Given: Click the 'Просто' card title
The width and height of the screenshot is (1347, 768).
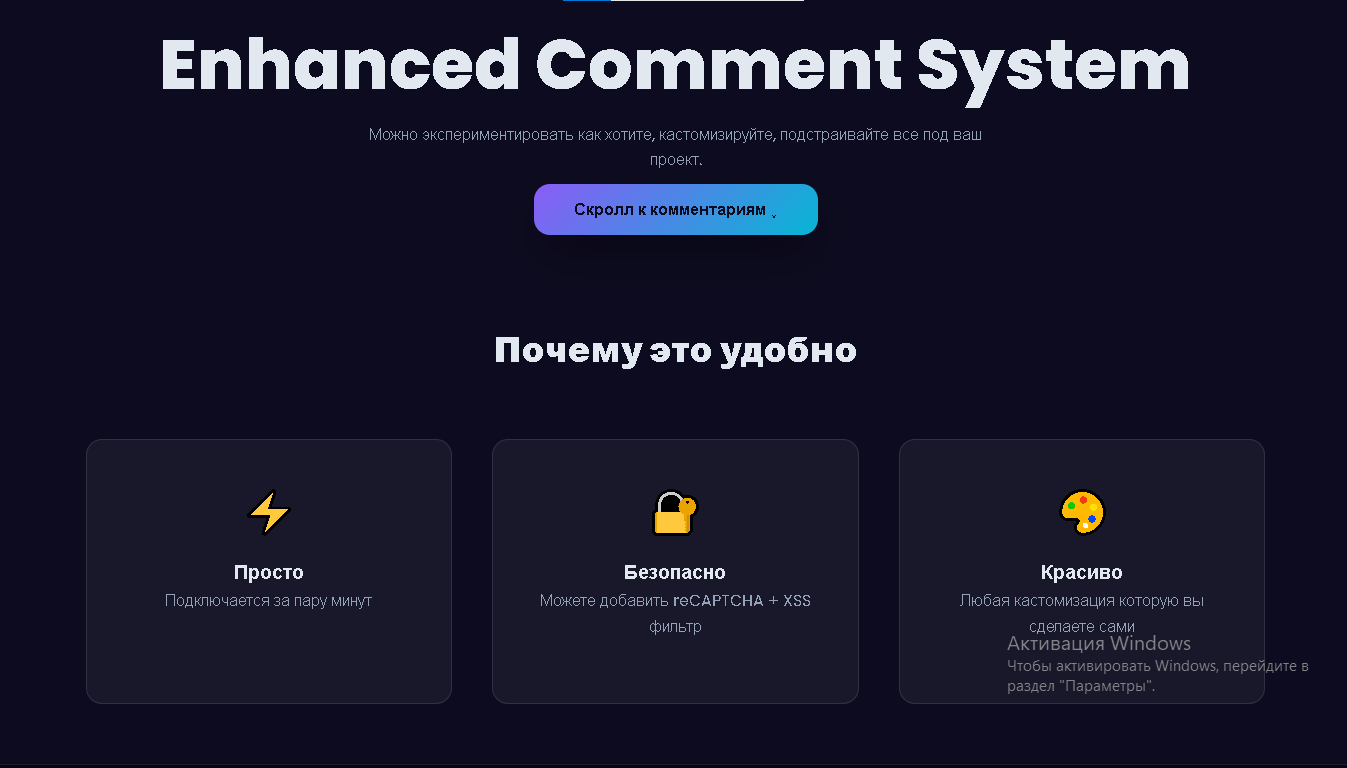Looking at the screenshot, I should point(269,573).
